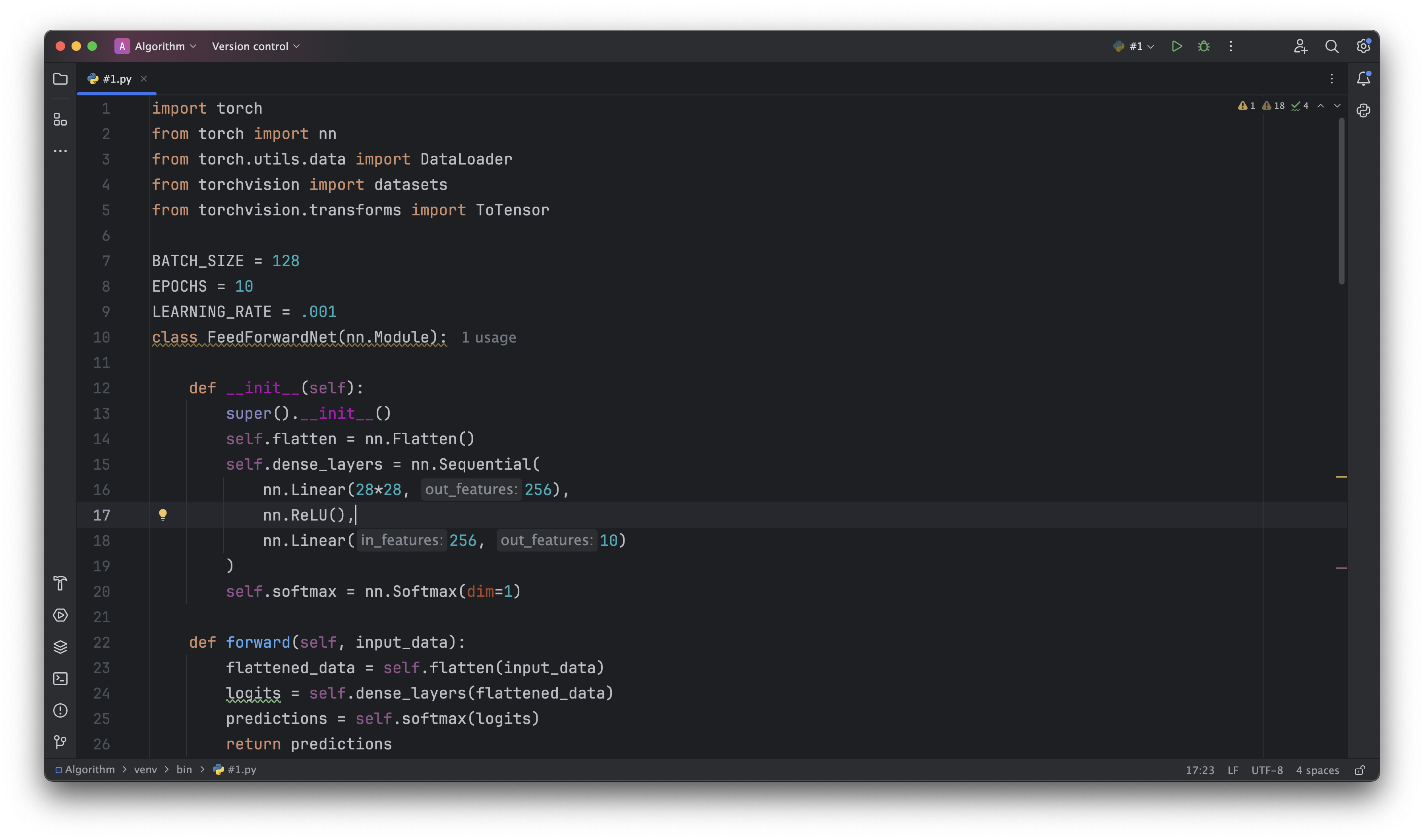The height and width of the screenshot is (840, 1424).
Task: Click the yellow warning stripe marker
Action: [1341, 476]
